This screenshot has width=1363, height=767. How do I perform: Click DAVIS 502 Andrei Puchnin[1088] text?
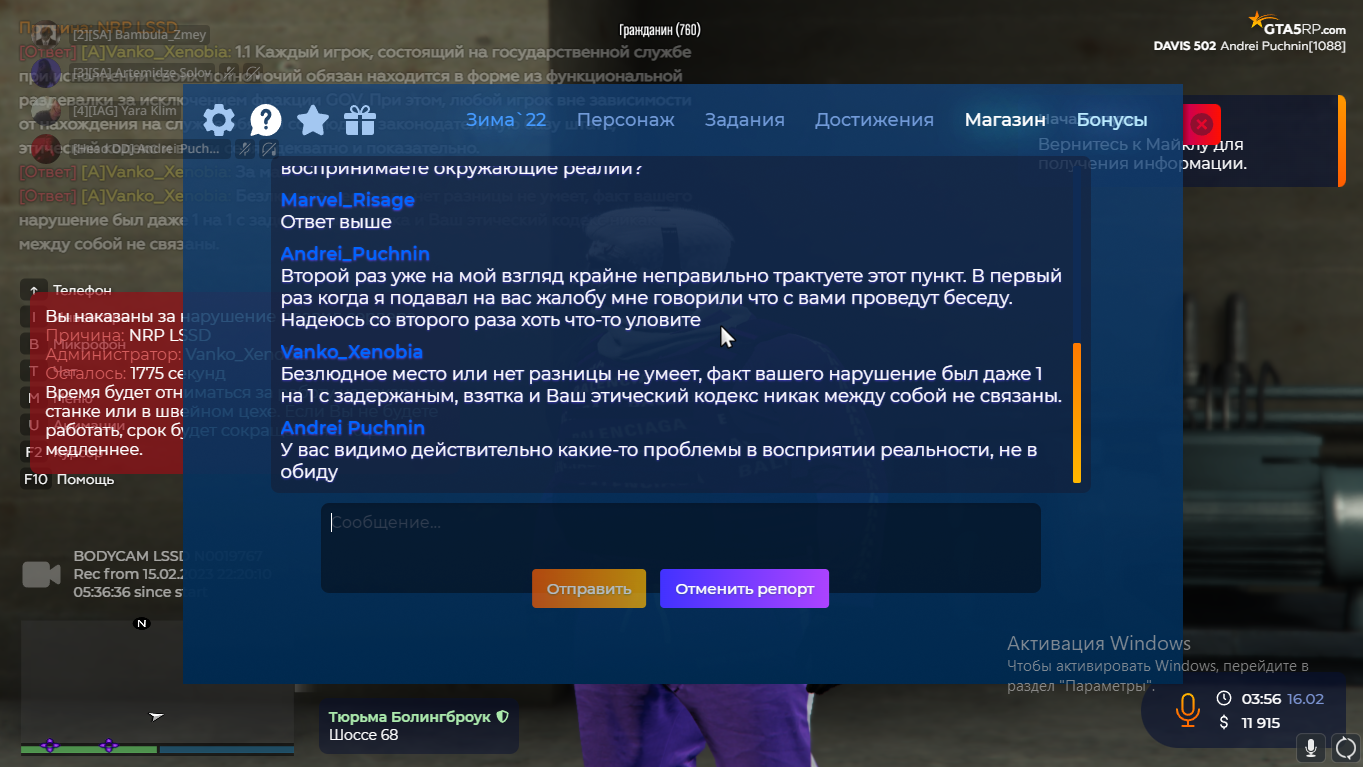(x=1249, y=46)
